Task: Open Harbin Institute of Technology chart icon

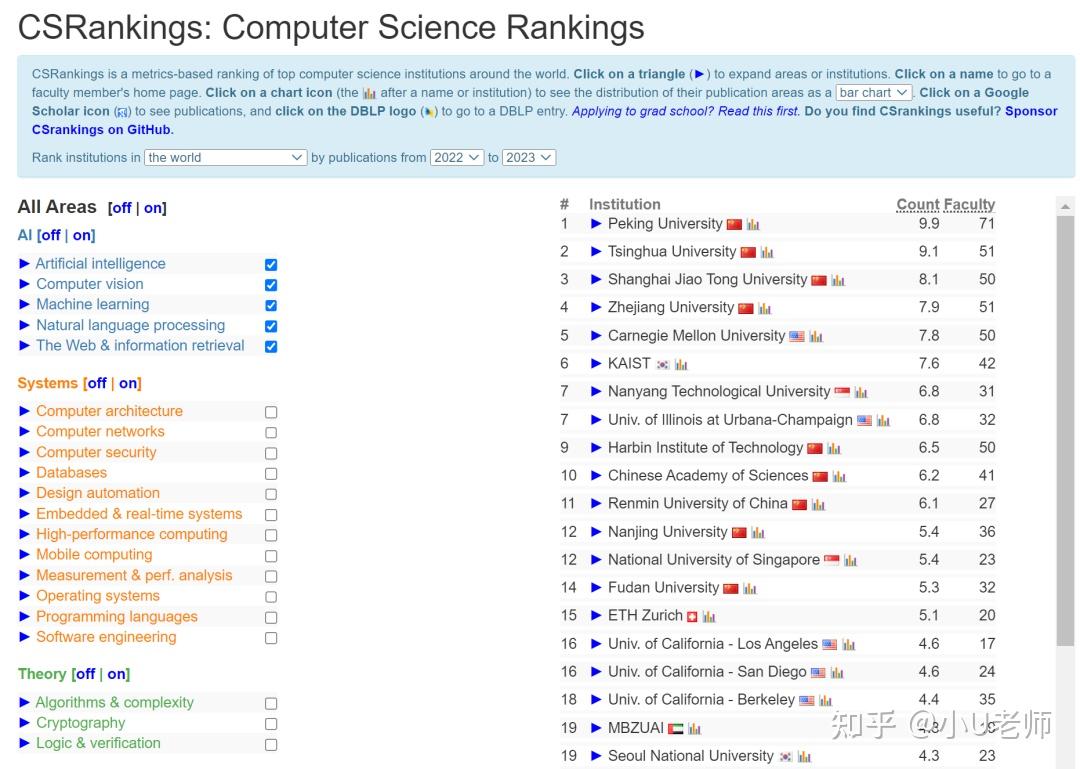Action: [x=834, y=449]
